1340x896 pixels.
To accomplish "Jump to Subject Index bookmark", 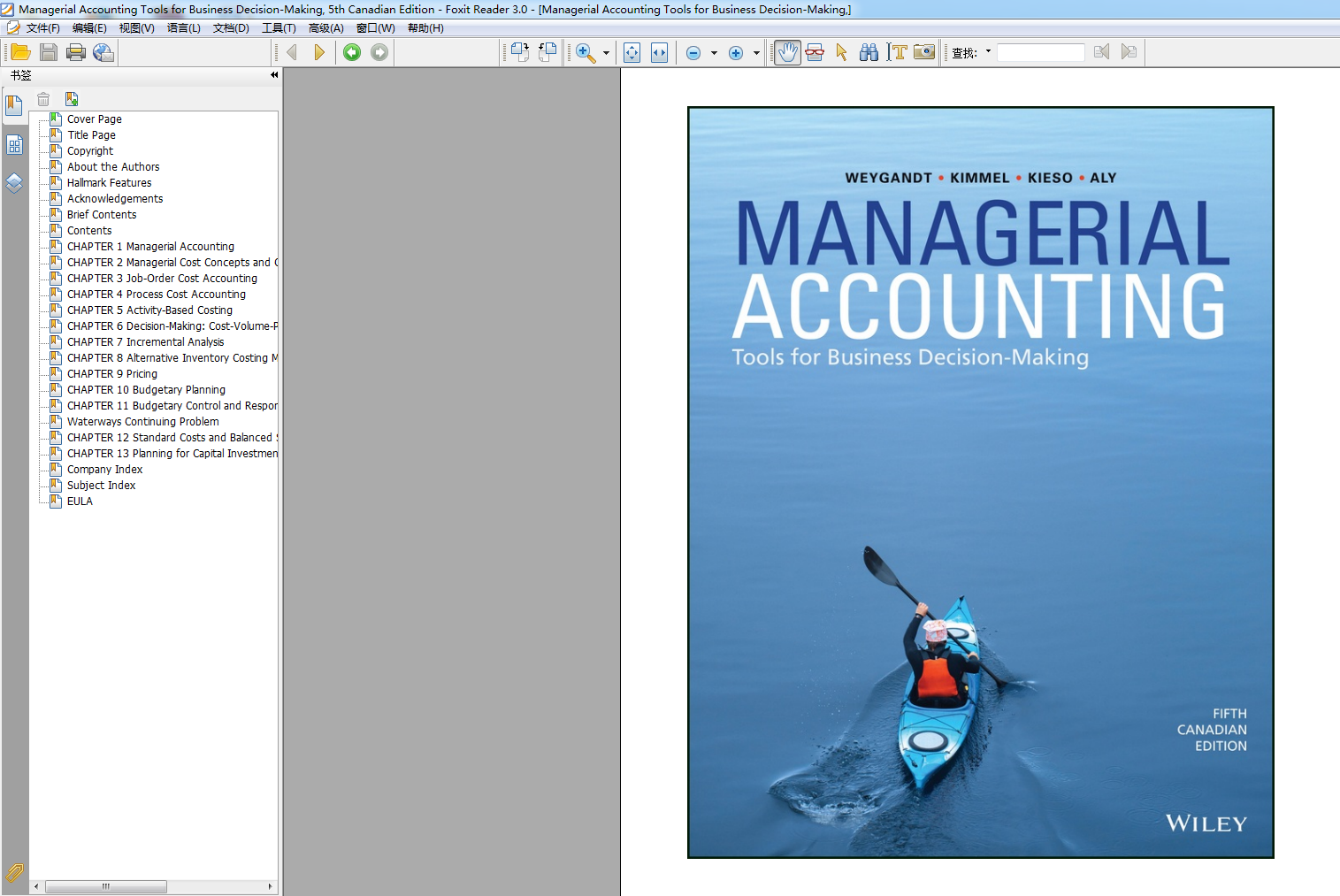I will 101,486.
